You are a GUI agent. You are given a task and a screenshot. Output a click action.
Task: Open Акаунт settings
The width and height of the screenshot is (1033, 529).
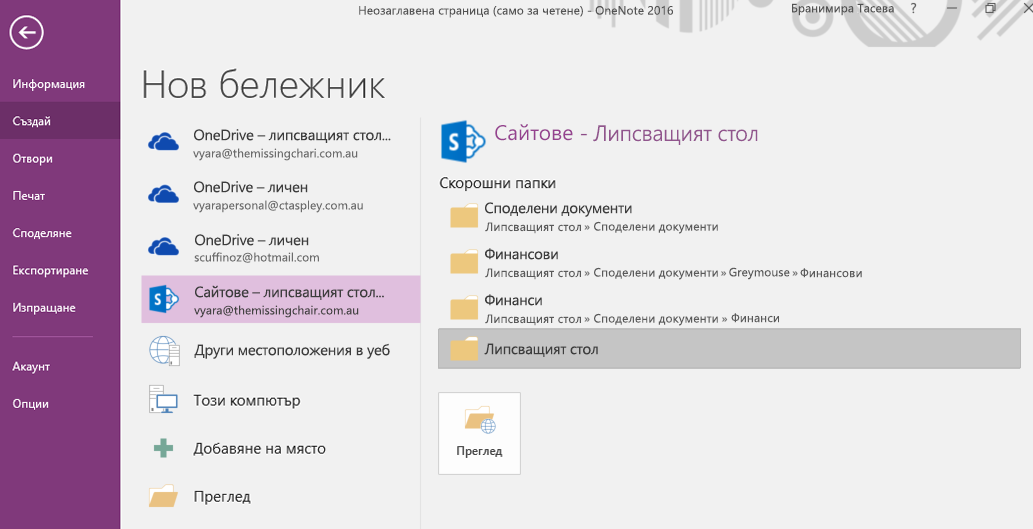[31, 366]
